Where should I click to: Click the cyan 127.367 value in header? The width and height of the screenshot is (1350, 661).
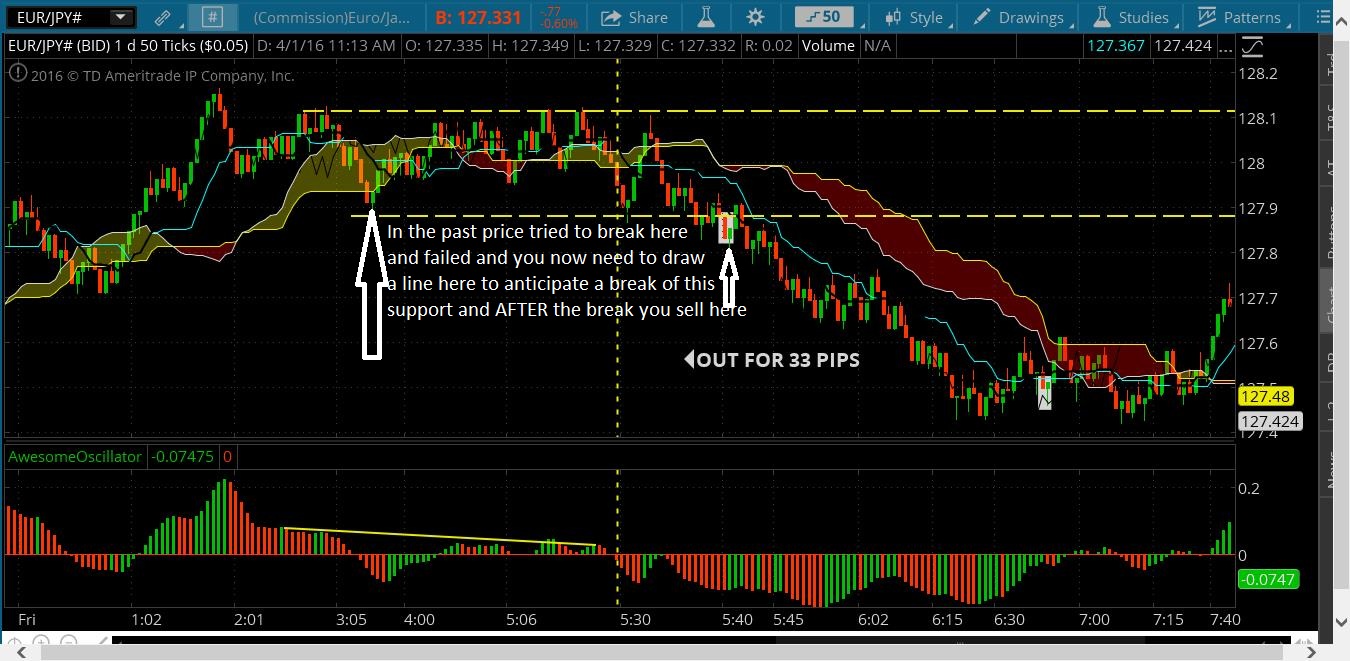pyautogui.click(x=1116, y=46)
